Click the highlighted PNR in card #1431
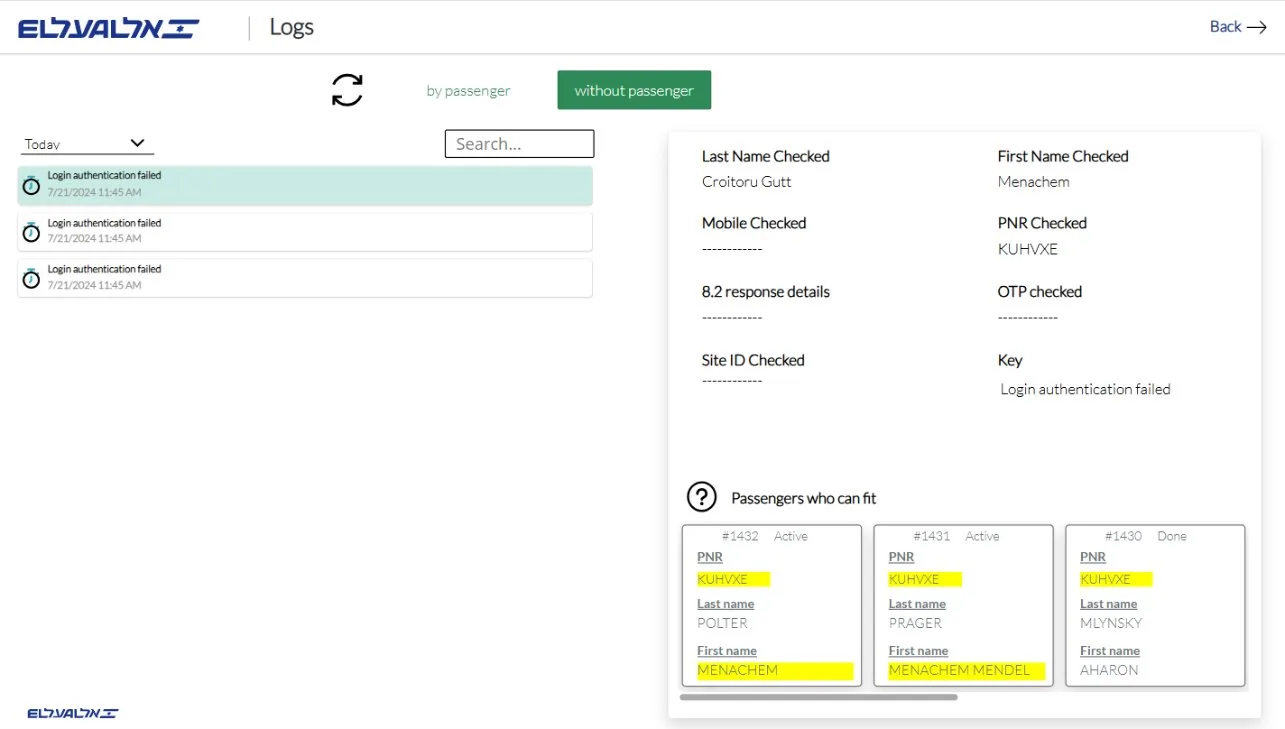This screenshot has height=729, width=1285. click(x=925, y=579)
